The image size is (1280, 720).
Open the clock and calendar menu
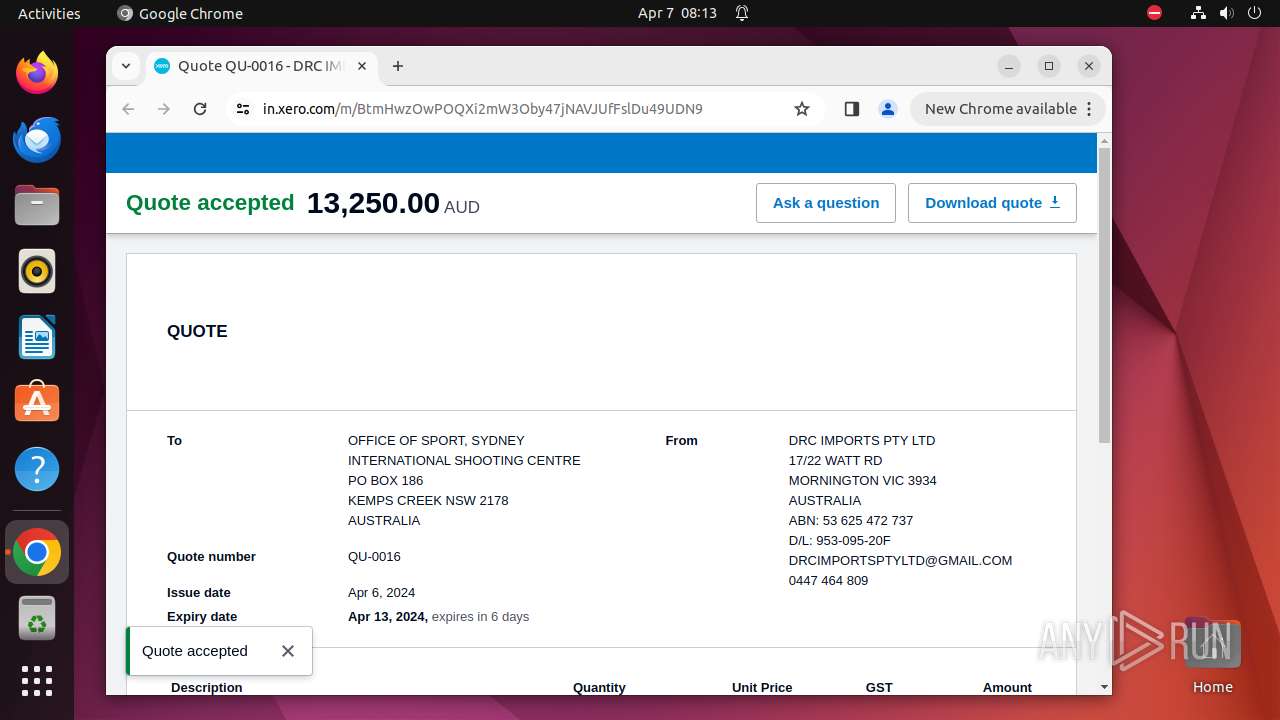tap(677, 13)
